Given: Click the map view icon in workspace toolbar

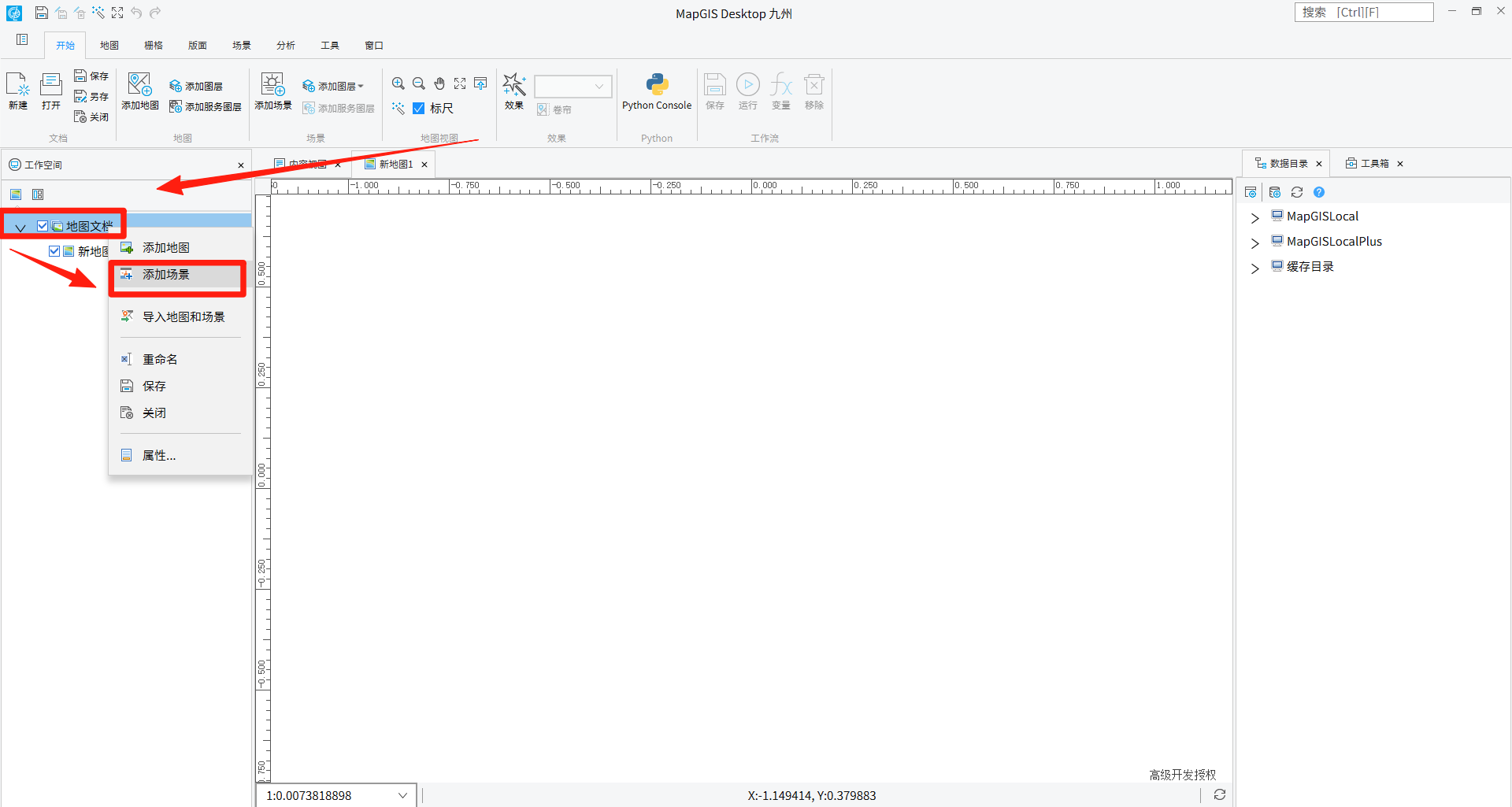Looking at the screenshot, I should pyautogui.click(x=16, y=194).
